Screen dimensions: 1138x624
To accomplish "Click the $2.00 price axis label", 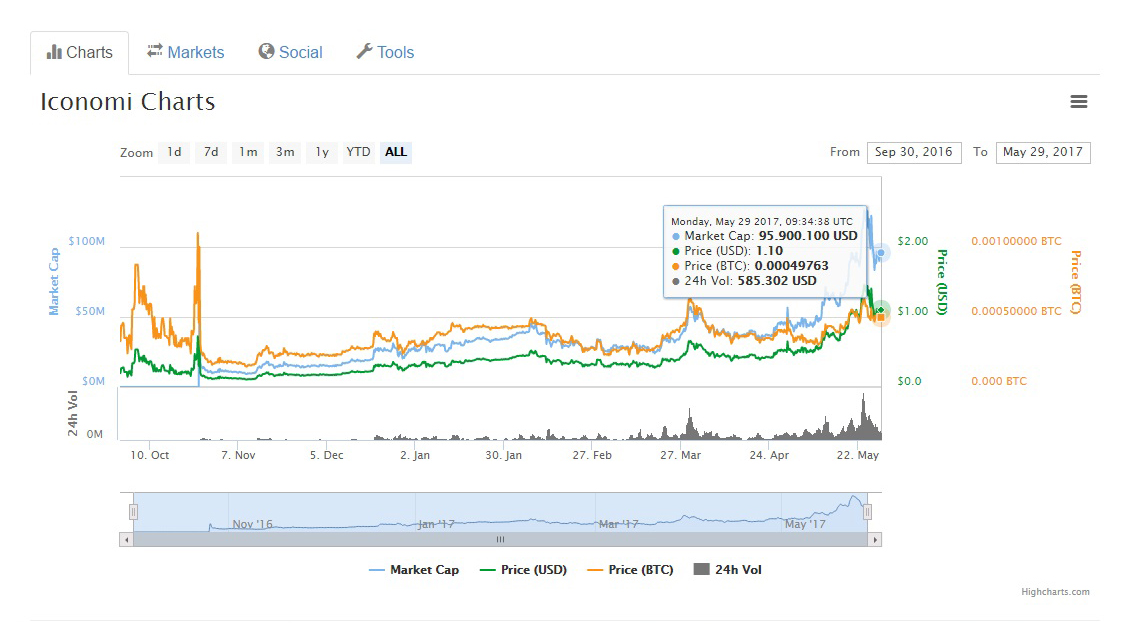I will click(x=912, y=241).
